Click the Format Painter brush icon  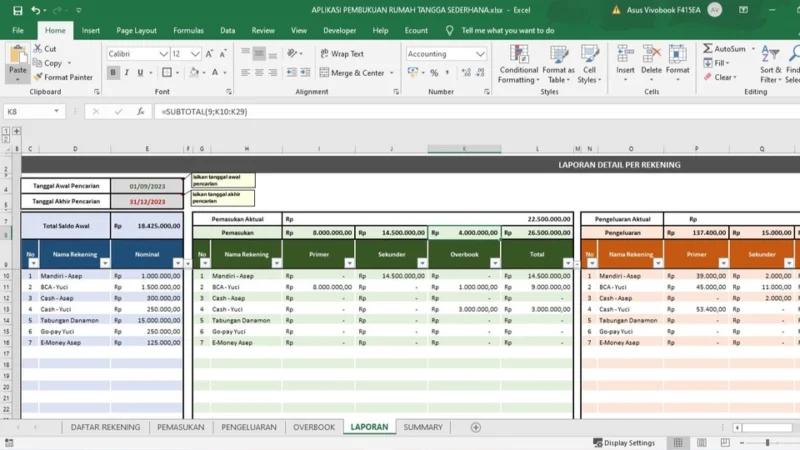pyautogui.click(x=38, y=77)
